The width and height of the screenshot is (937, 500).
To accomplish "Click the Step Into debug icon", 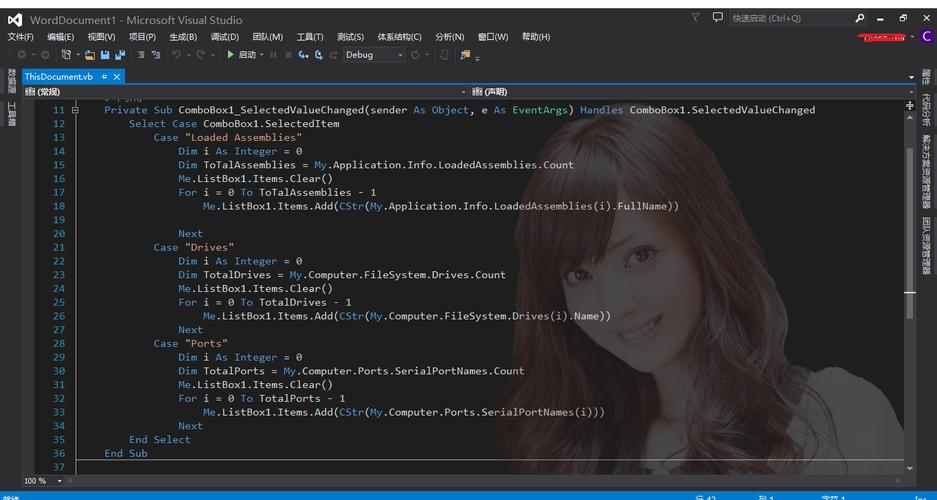I will [x=303, y=55].
